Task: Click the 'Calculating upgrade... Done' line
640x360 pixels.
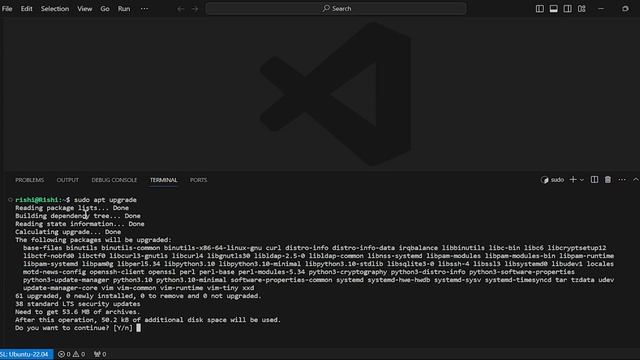Action: [x=68, y=232]
